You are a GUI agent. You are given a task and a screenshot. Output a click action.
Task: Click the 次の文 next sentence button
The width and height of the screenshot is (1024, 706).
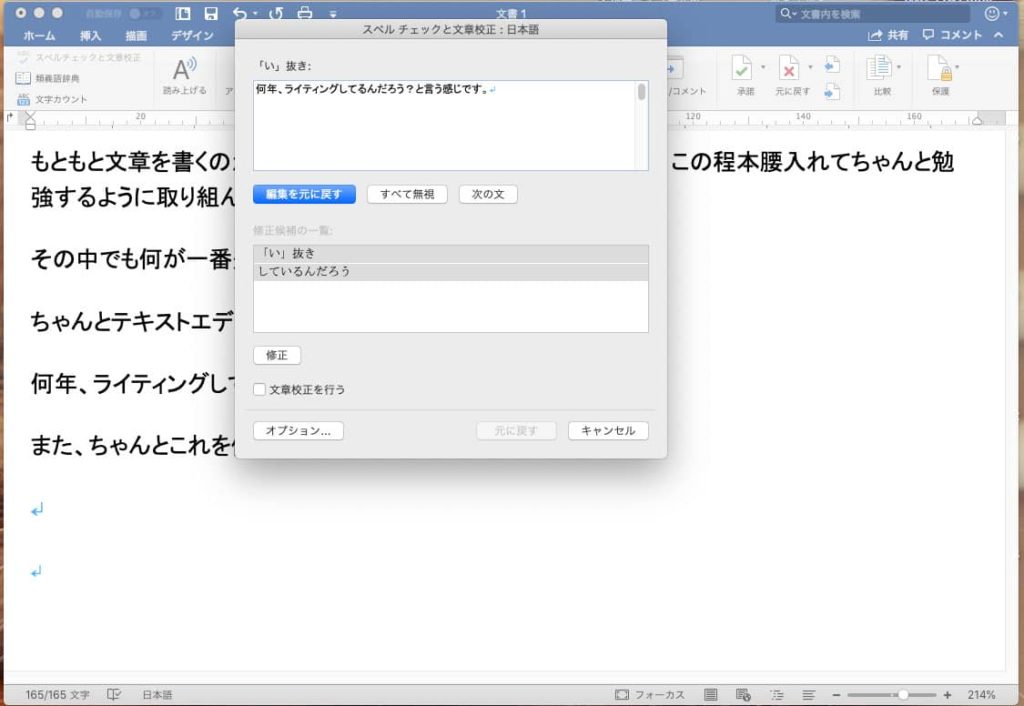click(x=488, y=194)
